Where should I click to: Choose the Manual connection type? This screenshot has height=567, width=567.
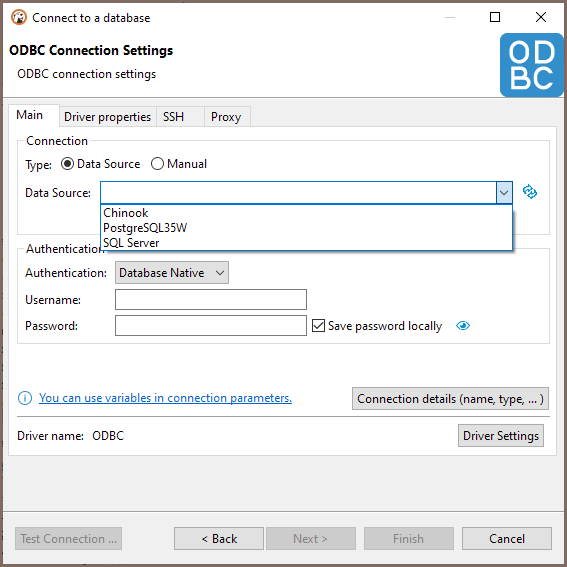tap(157, 164)
